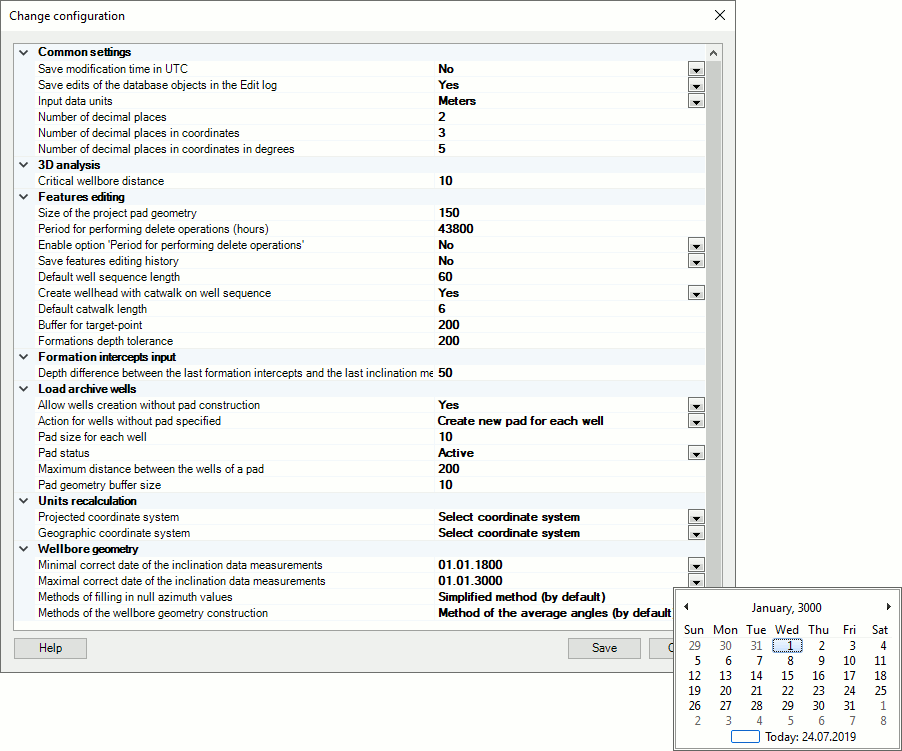This screenshot has height=751, width=902.
Task: Collapse the 3D analysis section
Action: 24,165
